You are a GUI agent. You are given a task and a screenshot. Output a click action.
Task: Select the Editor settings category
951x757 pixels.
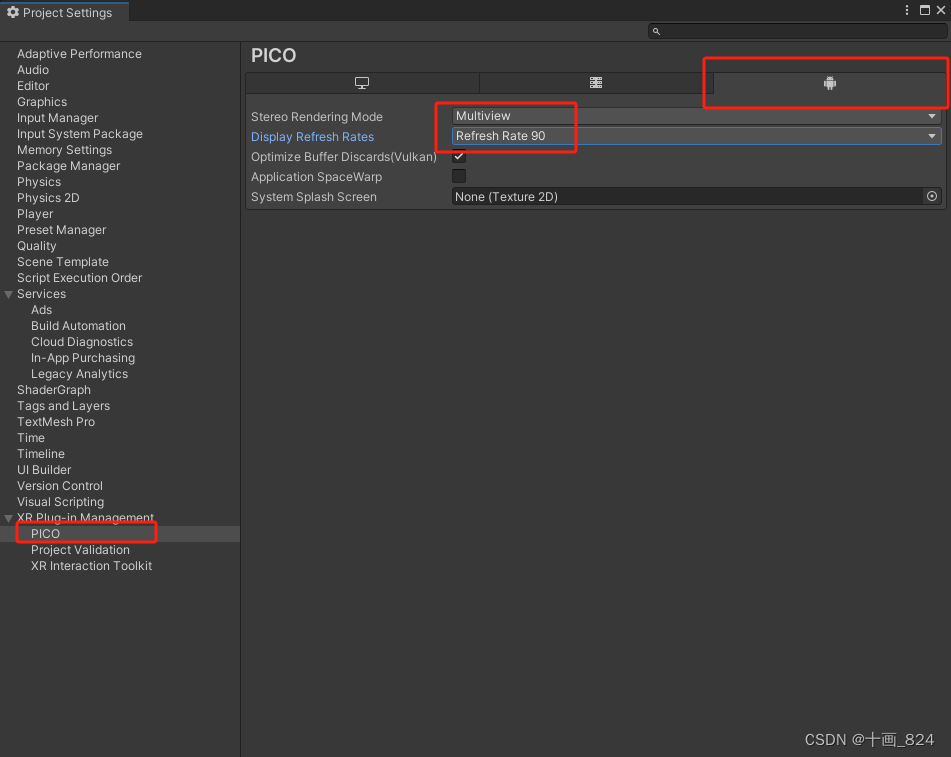click(33, 86)
